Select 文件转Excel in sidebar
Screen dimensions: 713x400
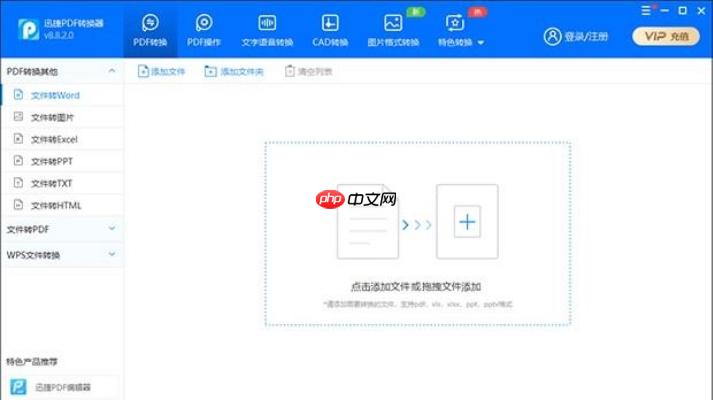[x=62, y=139]
